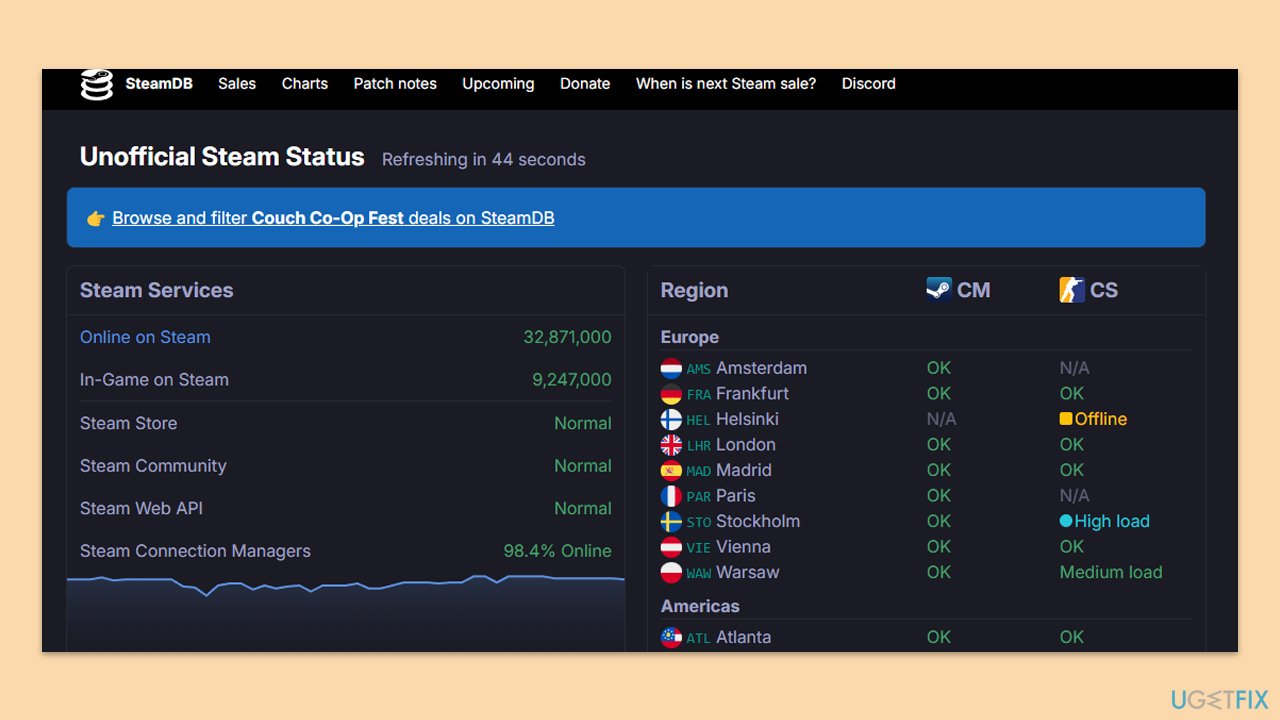Open the Donate page link
The image size is (1280, 720).
[x=585, y=84]
